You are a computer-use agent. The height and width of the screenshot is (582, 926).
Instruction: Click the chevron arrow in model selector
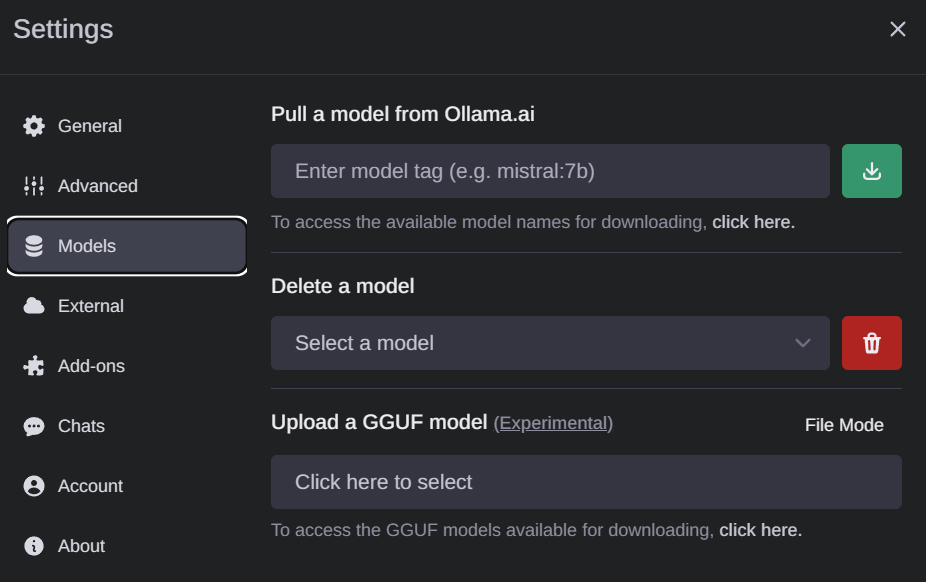click(x=802, y=343)
